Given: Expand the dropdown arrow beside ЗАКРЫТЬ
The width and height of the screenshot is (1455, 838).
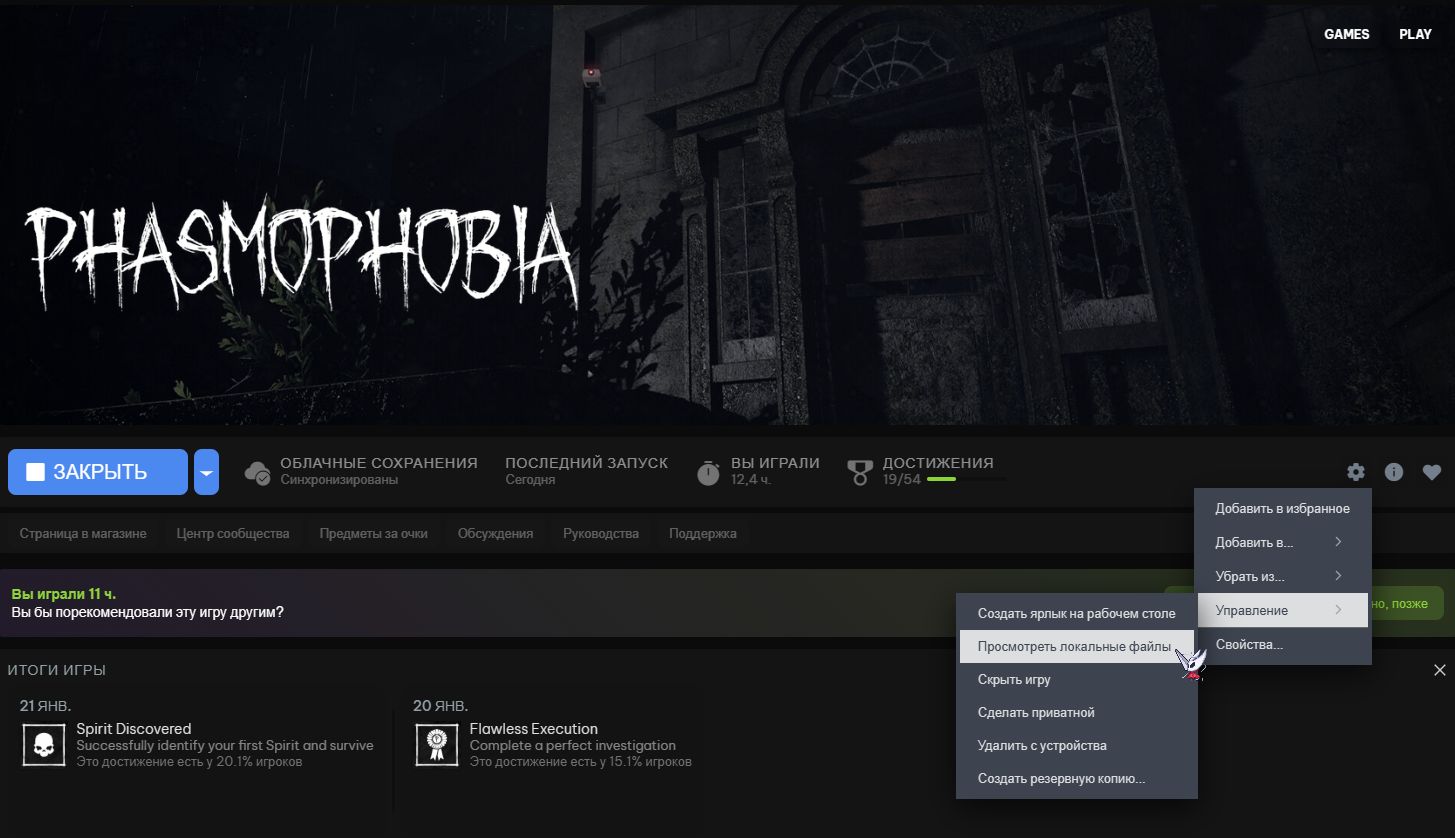Looking at the screenshot, I should pos(206,472).
